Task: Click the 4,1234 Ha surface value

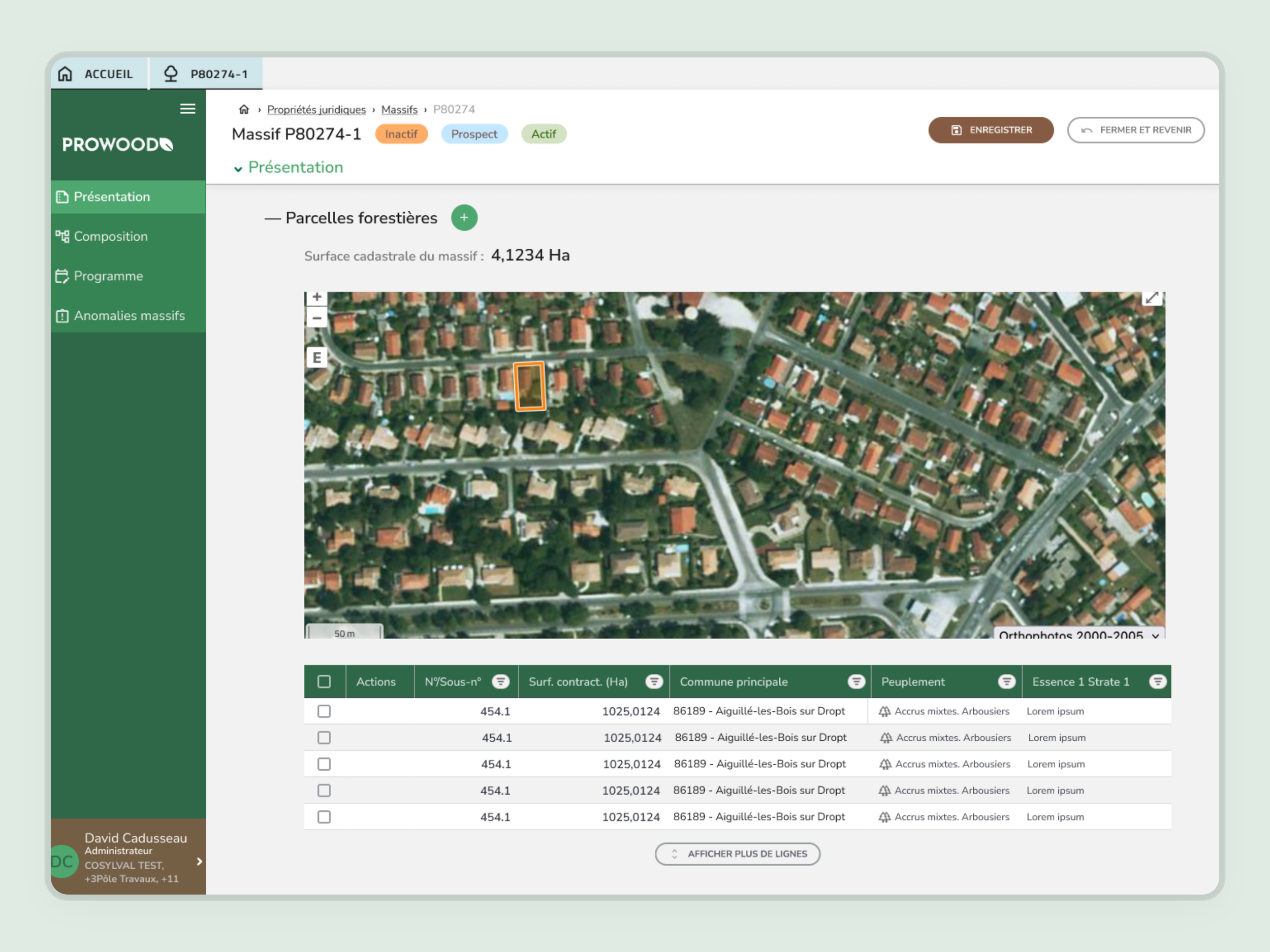Action: [x=530, y=255]
